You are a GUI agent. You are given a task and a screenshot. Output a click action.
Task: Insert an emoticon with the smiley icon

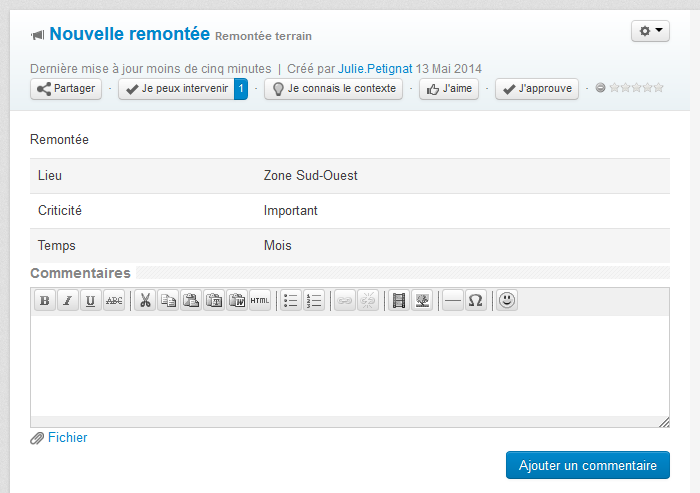pos(508,300)
